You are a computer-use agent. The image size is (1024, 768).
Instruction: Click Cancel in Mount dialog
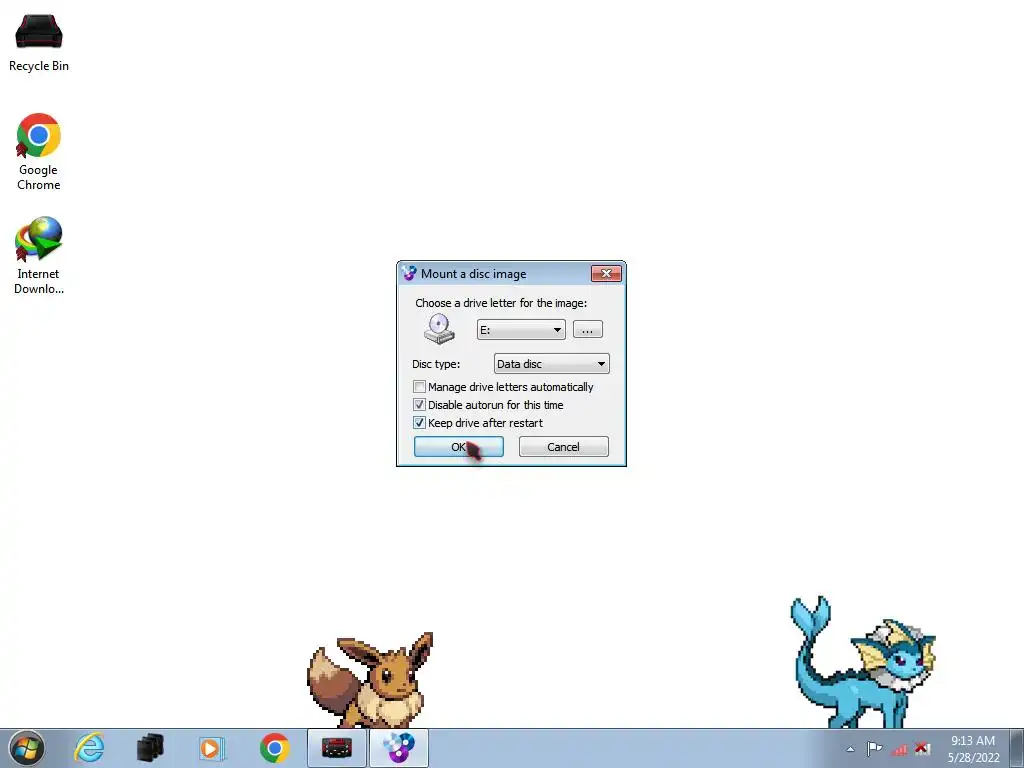pyautogui.click(x=564, y=447)
